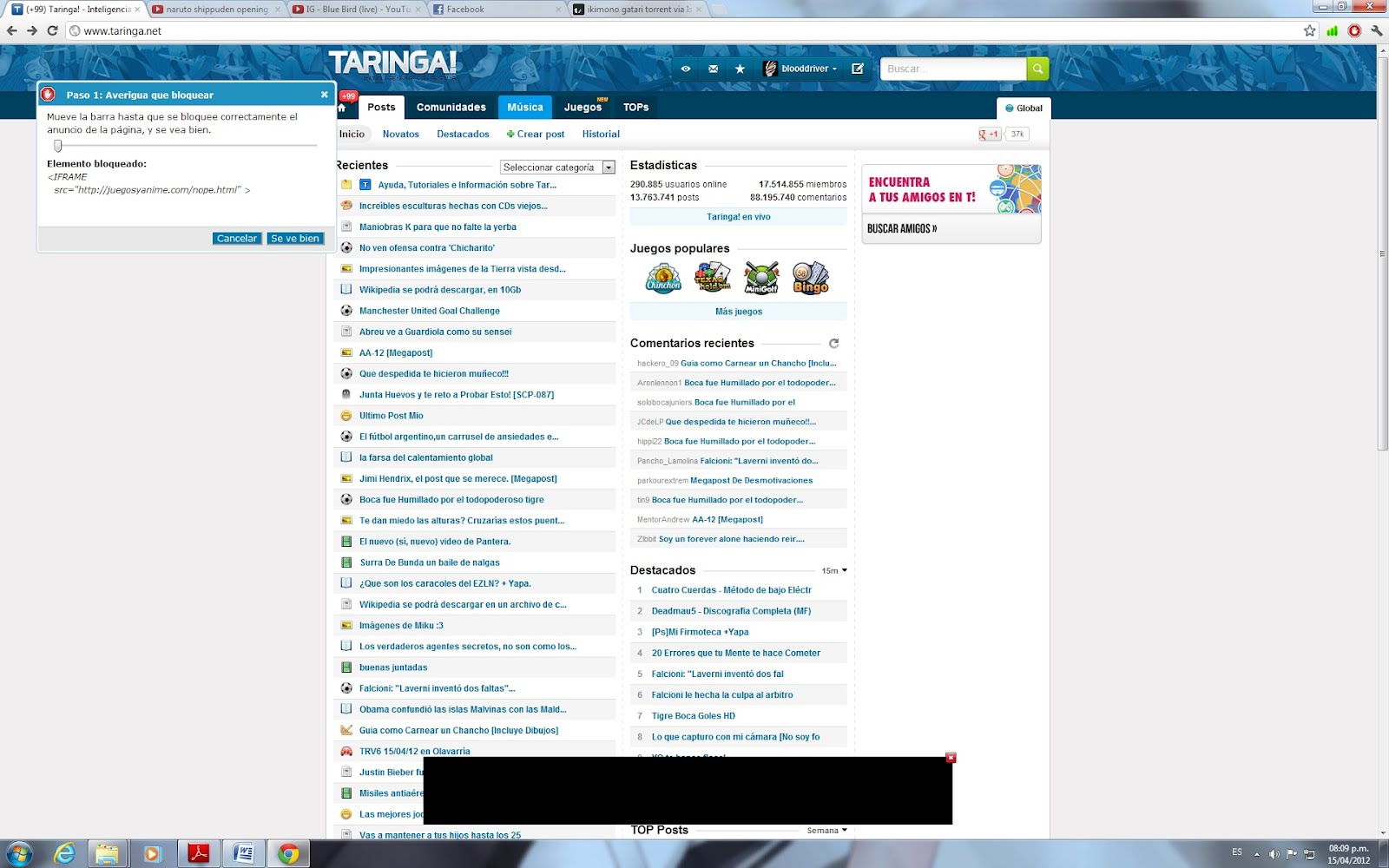This screenshot has width=1389, height=868.
Task: Open the Novatos submenu link
Action: pyautogui.click(x=401, y=134)
